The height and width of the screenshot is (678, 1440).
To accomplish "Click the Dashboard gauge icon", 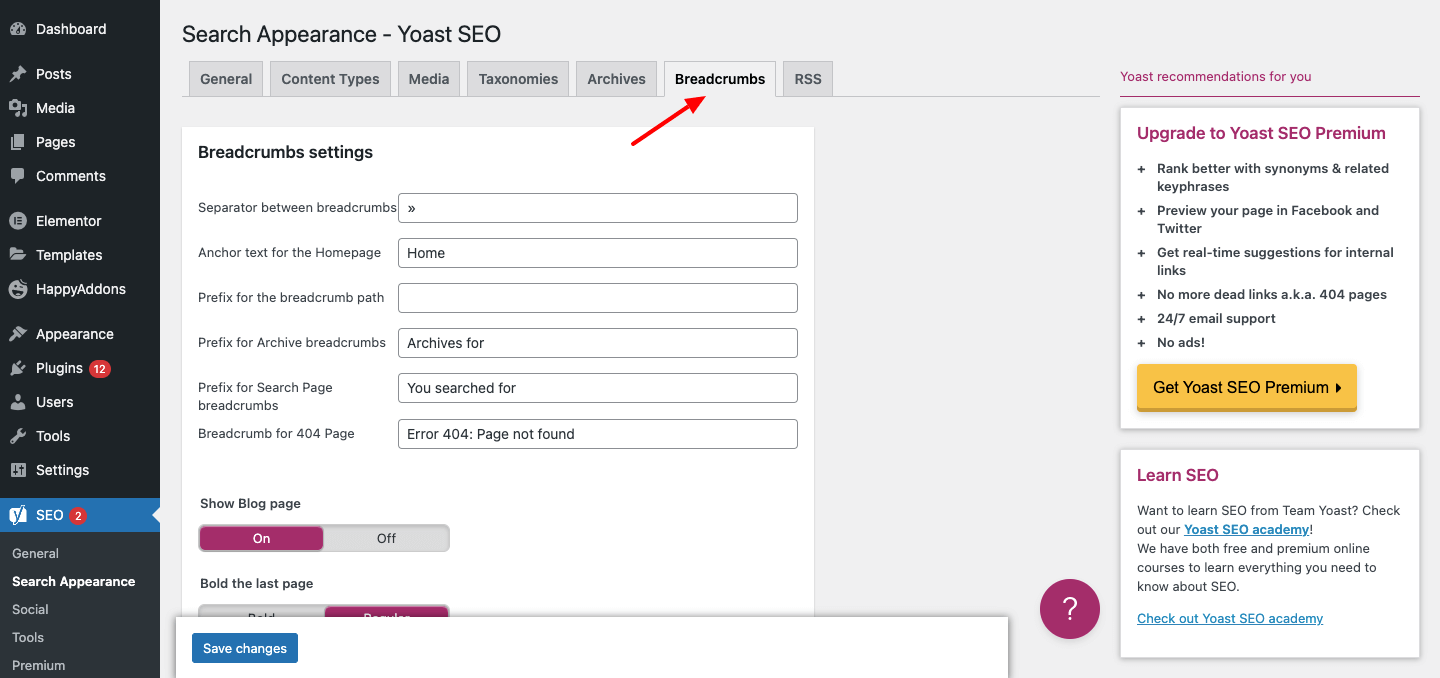I will [x=18, y=29].
